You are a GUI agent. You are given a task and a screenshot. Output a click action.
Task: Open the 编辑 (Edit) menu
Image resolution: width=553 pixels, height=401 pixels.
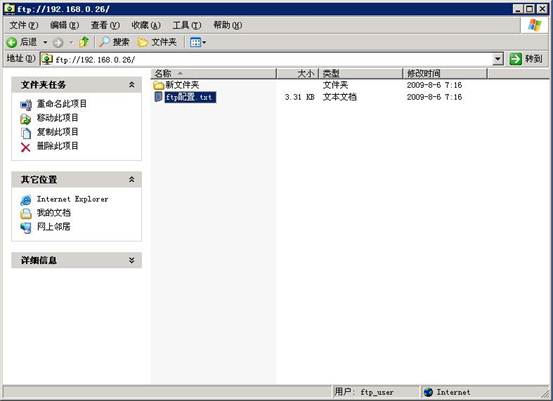64,25
